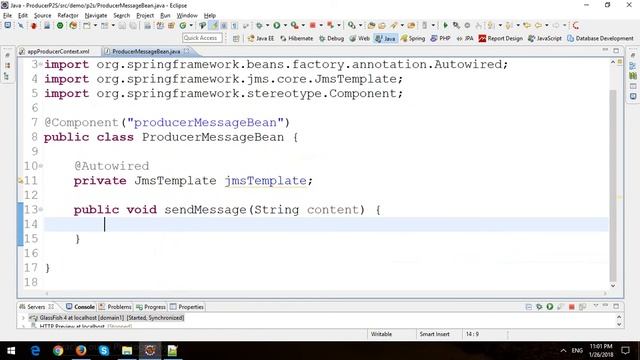This screenshot has height=360, width=640.
Task: Click the green Run button in toolbar
Action: (x=277, y=25)
